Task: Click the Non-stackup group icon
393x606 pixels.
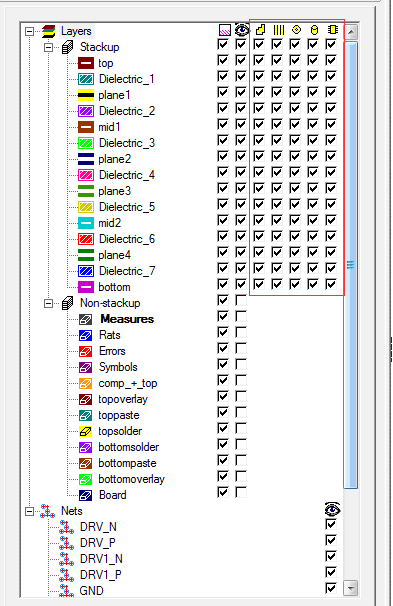Action: (x=67, y=303)
